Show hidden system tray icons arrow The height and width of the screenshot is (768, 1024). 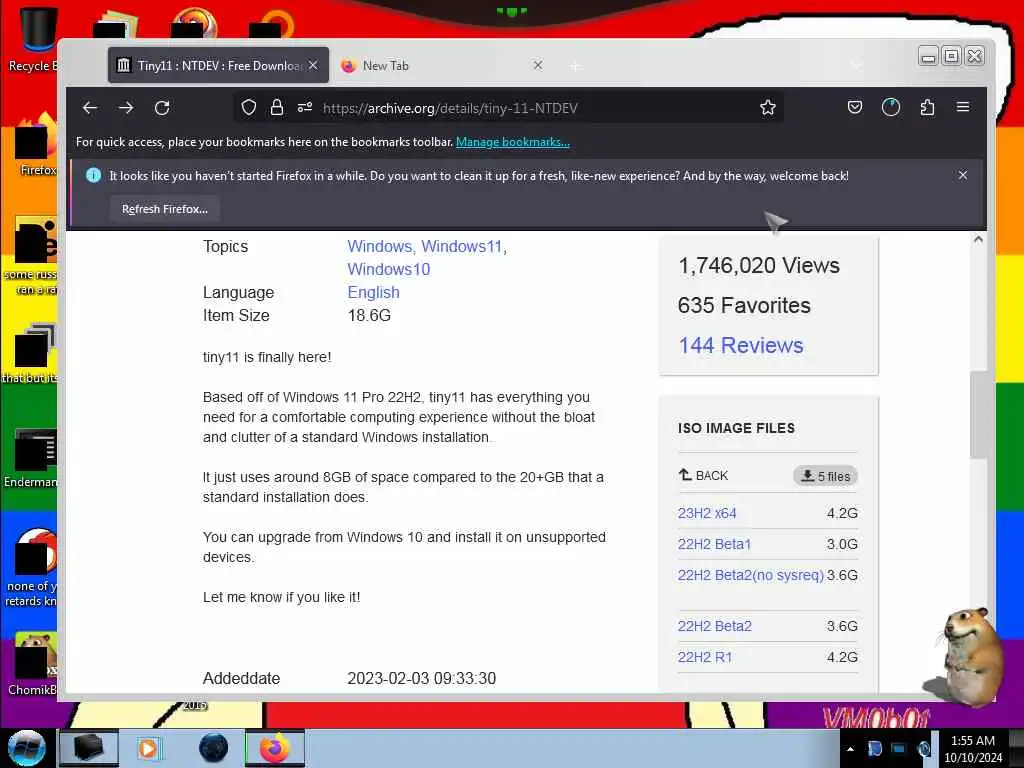click(x=850, y=749)
